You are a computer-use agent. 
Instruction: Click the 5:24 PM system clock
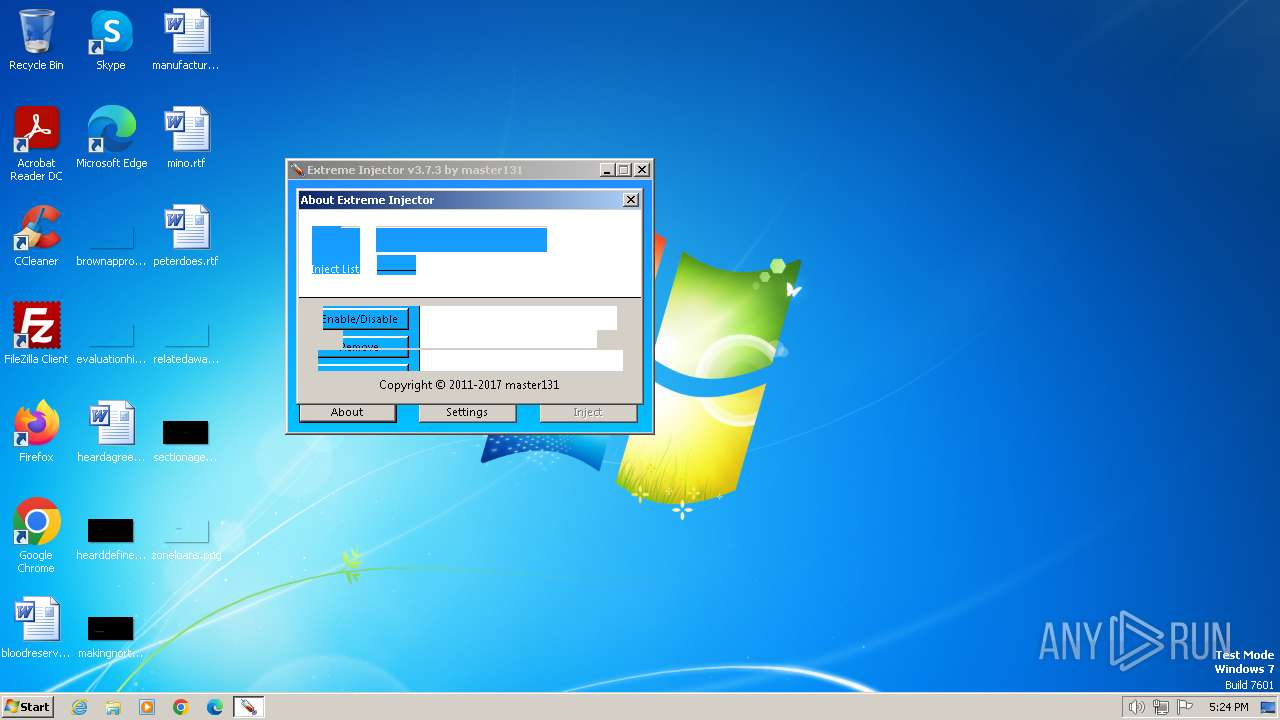(x=1228, y=707)
